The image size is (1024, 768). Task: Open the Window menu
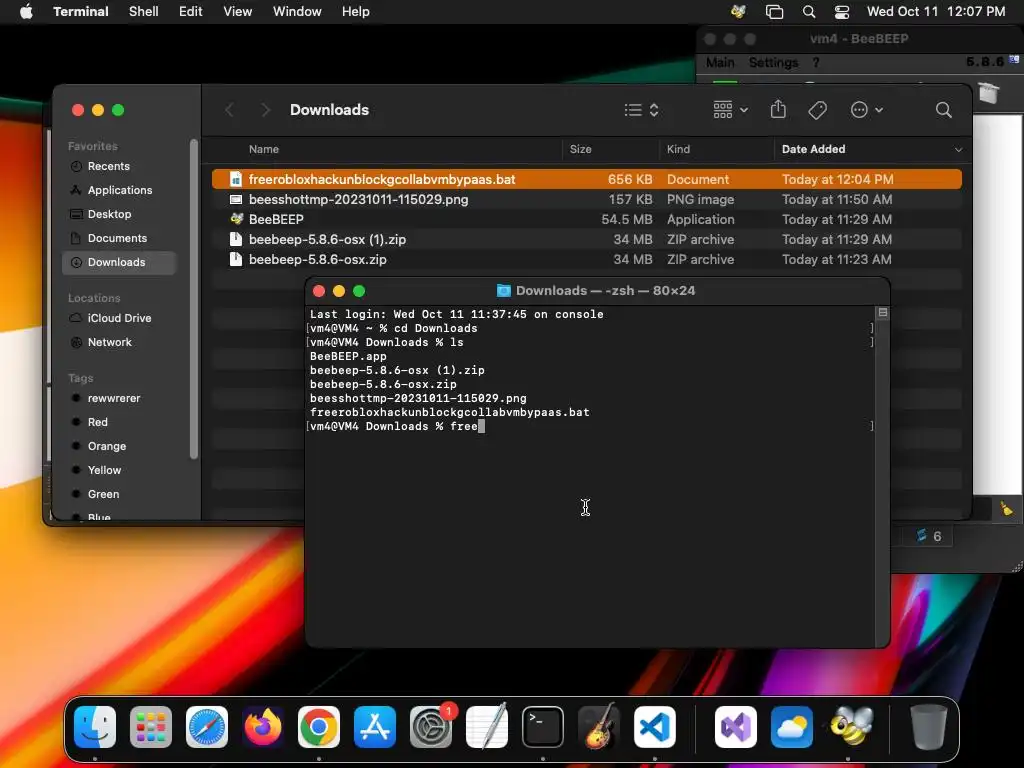coord(297,12)
